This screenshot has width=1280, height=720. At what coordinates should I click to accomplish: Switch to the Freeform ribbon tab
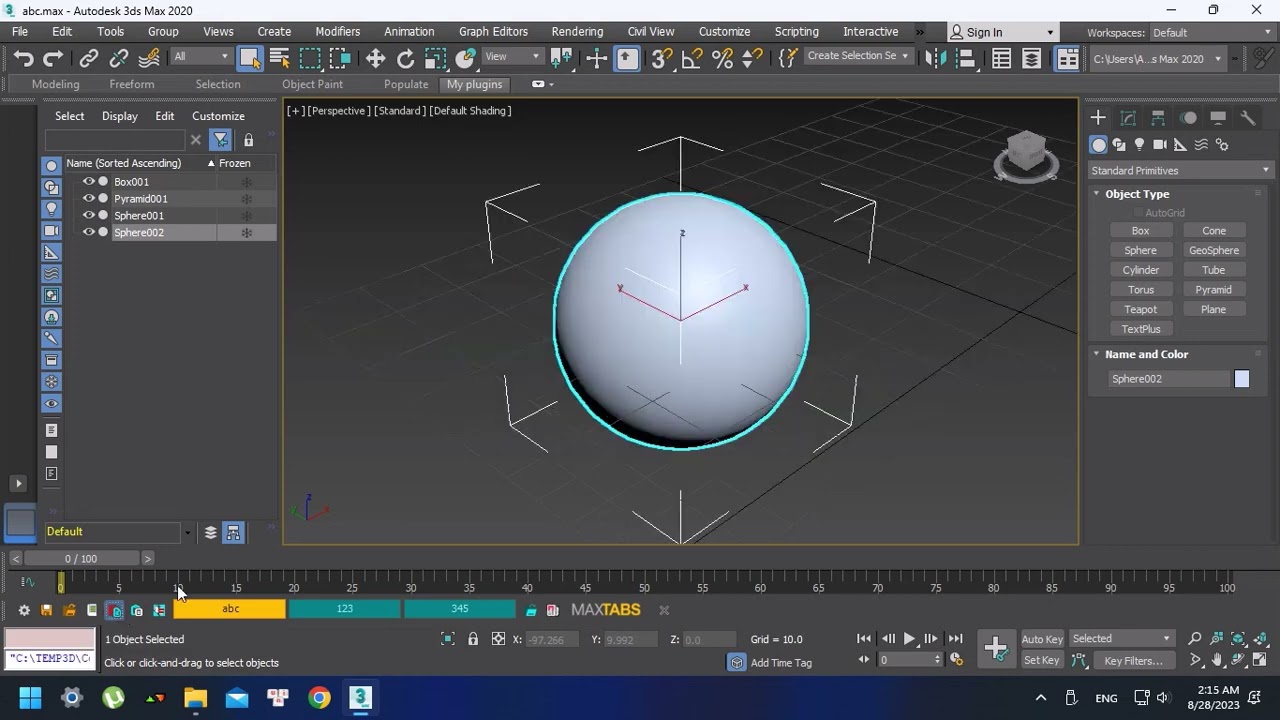coord(132,85)
